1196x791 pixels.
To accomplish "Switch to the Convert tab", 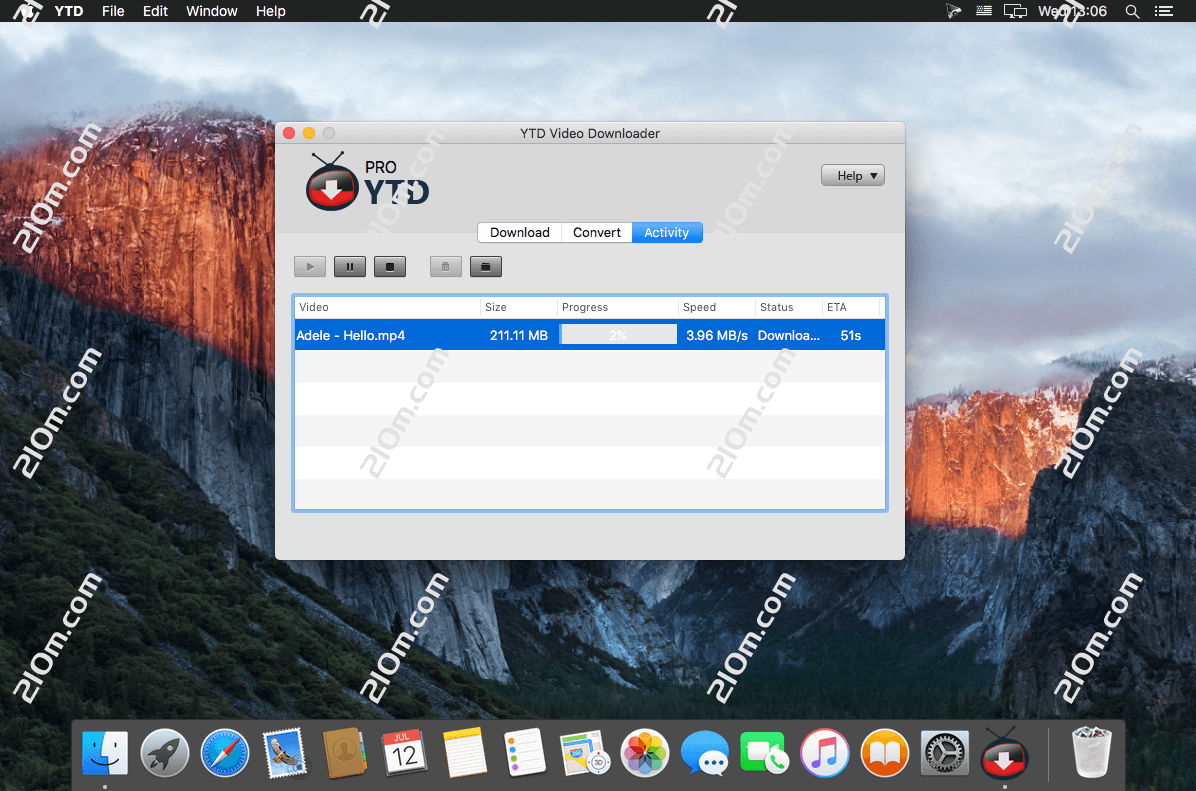I will (596, 233).
